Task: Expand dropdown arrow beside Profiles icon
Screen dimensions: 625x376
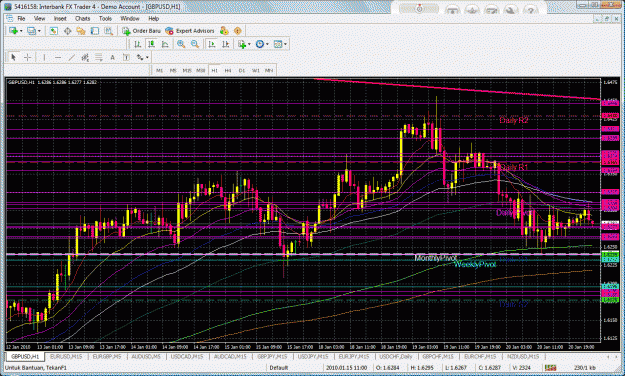Action: click(39, 31)
